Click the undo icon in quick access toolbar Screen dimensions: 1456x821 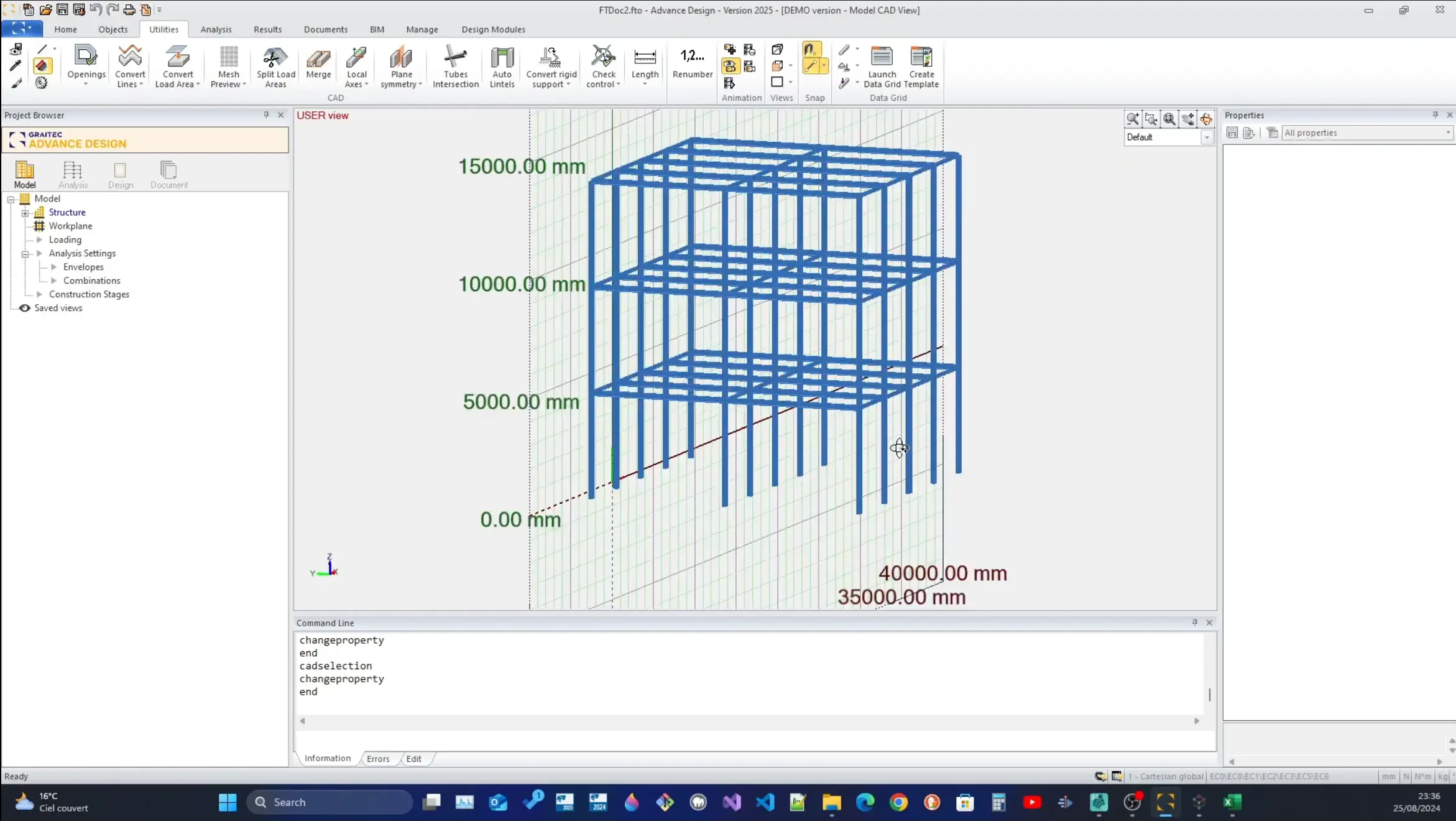click(x=96, y=9)
